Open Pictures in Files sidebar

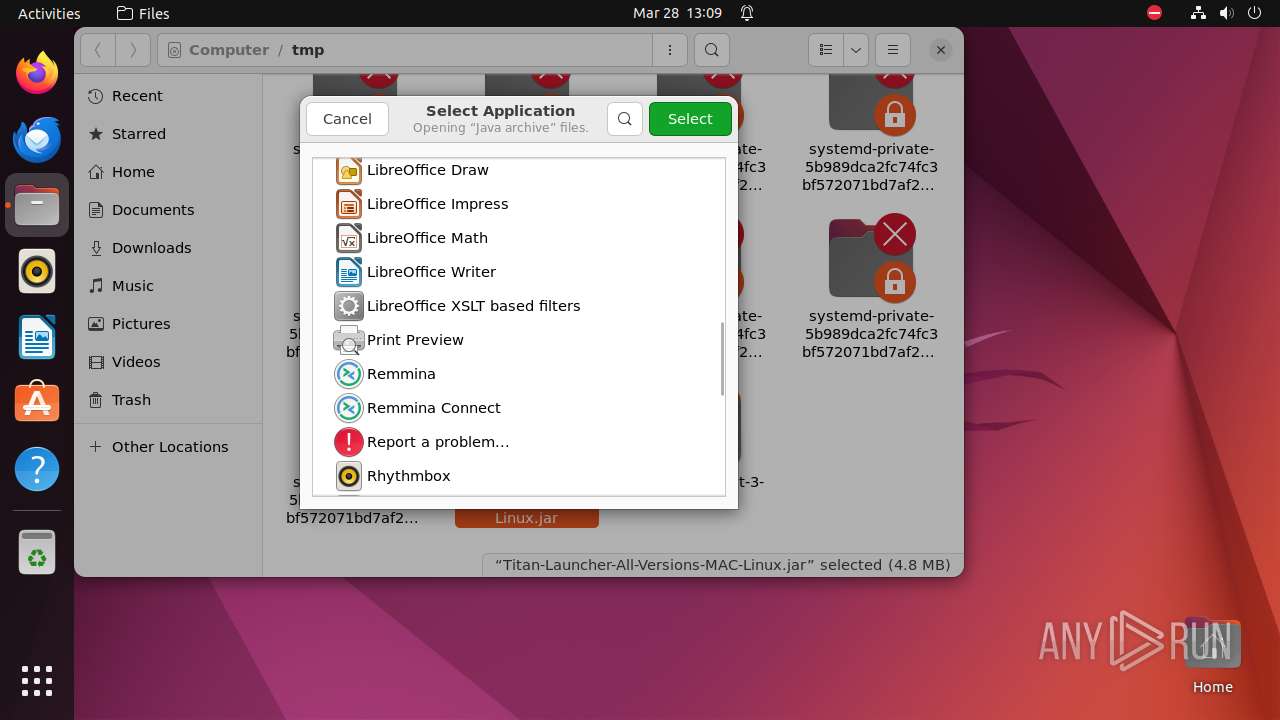(168, 324)
